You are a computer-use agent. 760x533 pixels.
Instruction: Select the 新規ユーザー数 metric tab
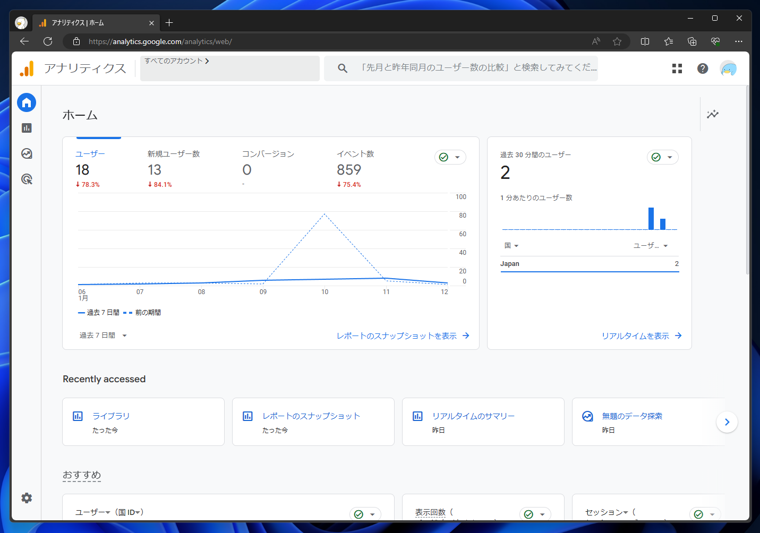(174, 168)
